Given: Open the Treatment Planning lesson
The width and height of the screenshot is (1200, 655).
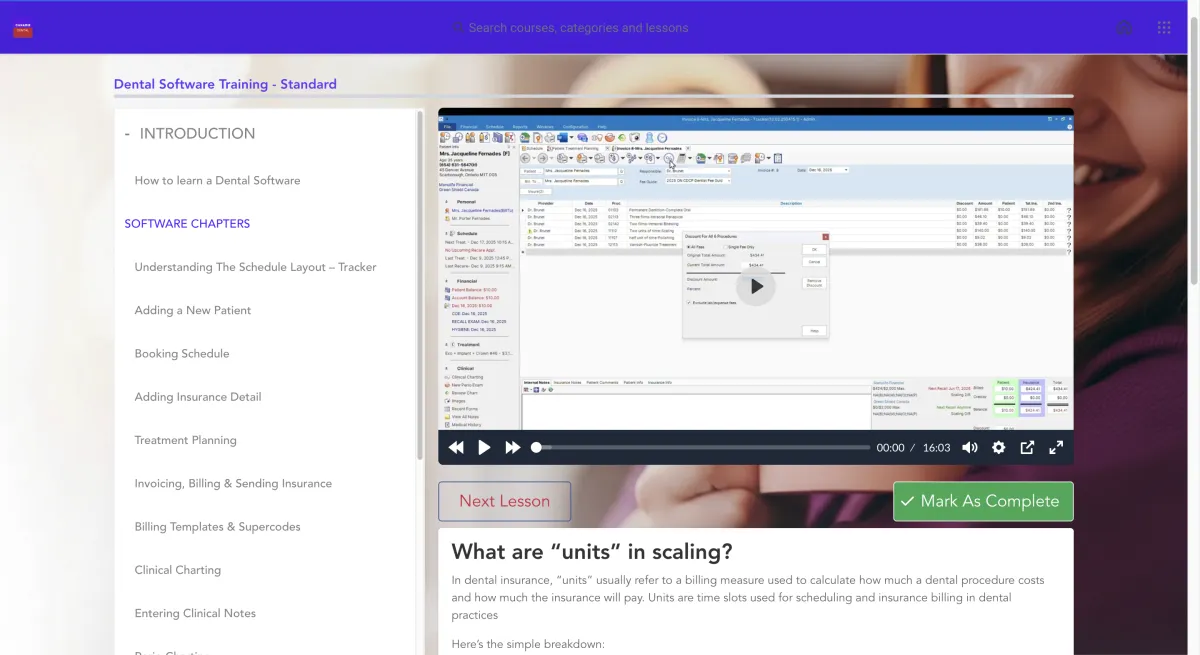Looking at the screenshot, I should [185, 440].
